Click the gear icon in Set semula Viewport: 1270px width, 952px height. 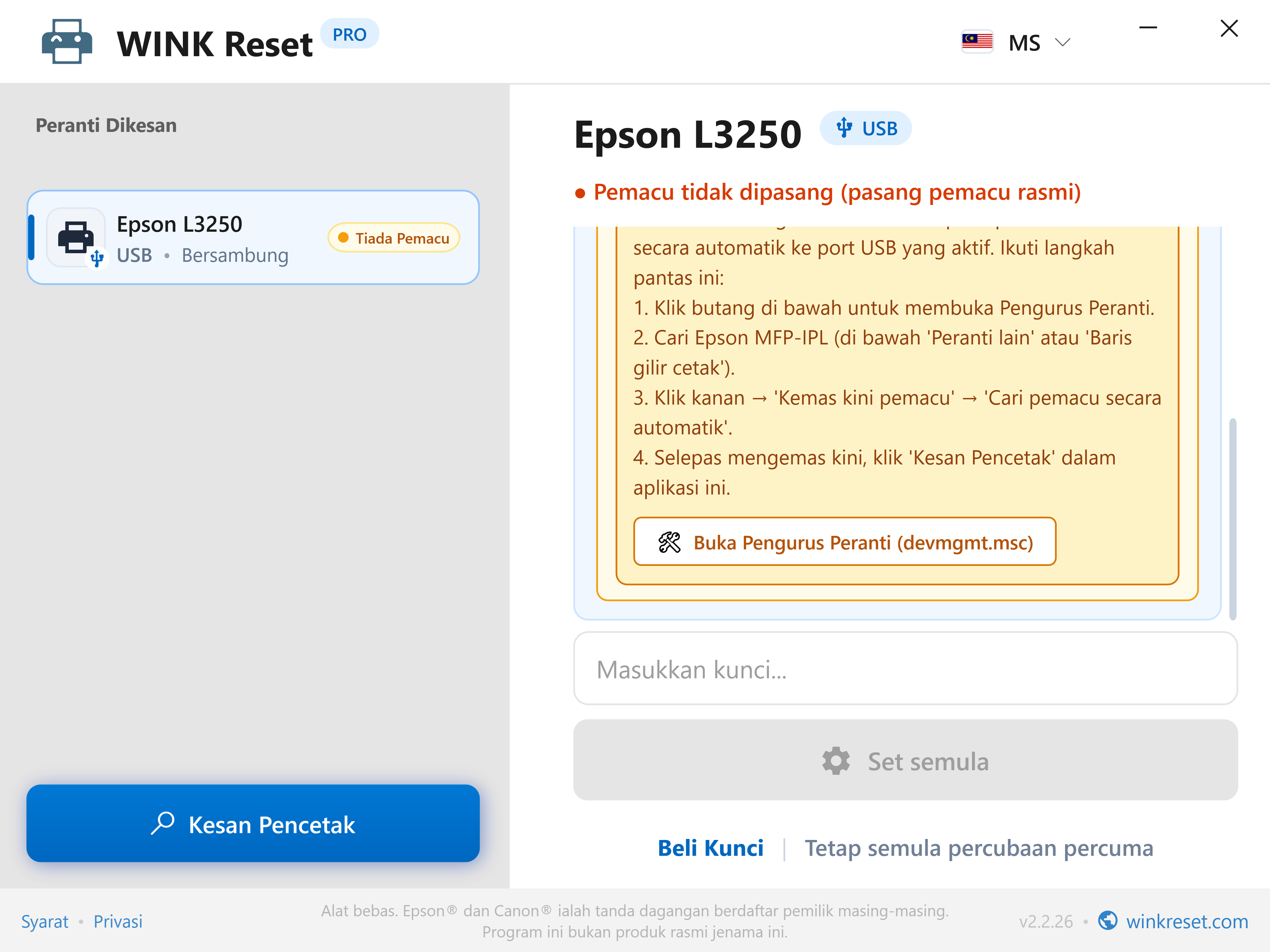pos(836,761)
